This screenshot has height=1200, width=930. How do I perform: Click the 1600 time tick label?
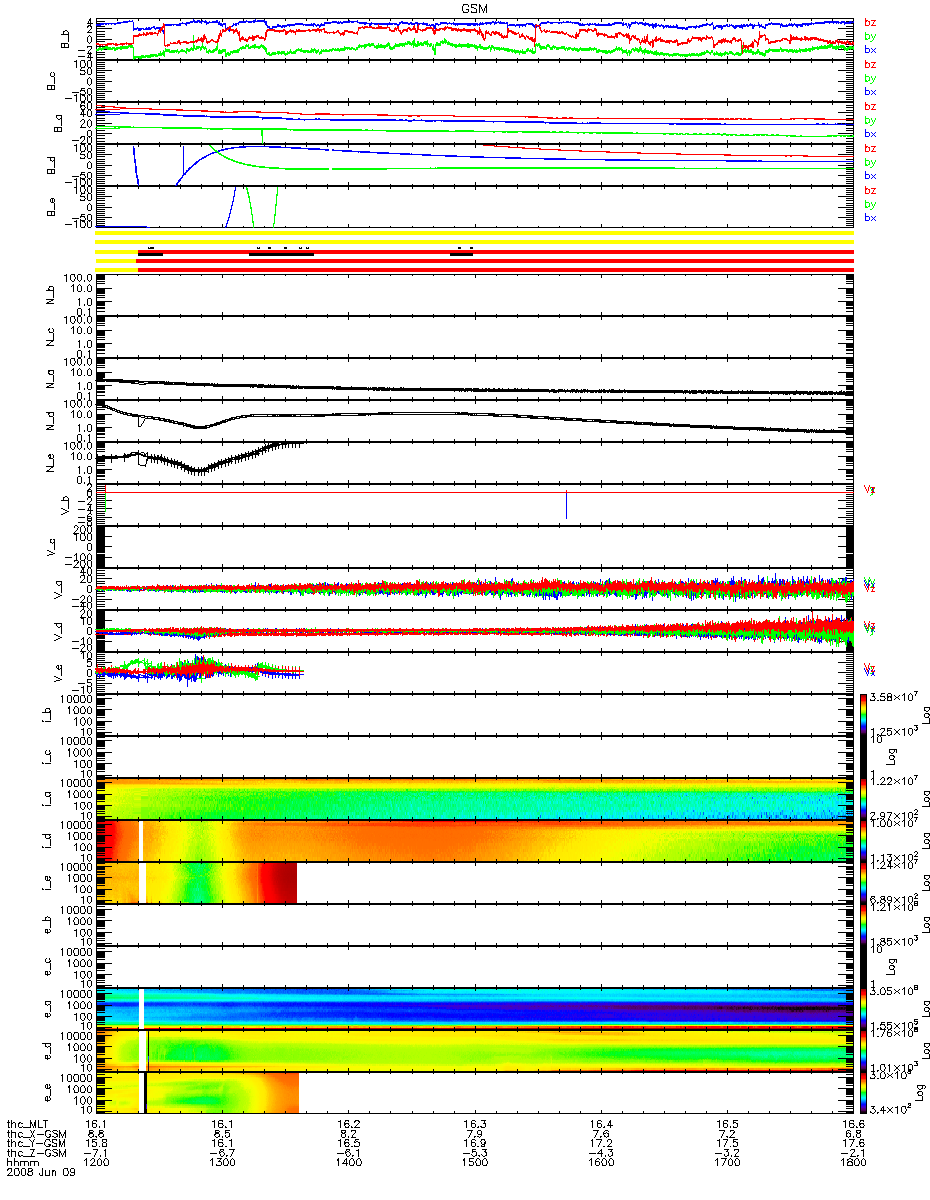600,1162
